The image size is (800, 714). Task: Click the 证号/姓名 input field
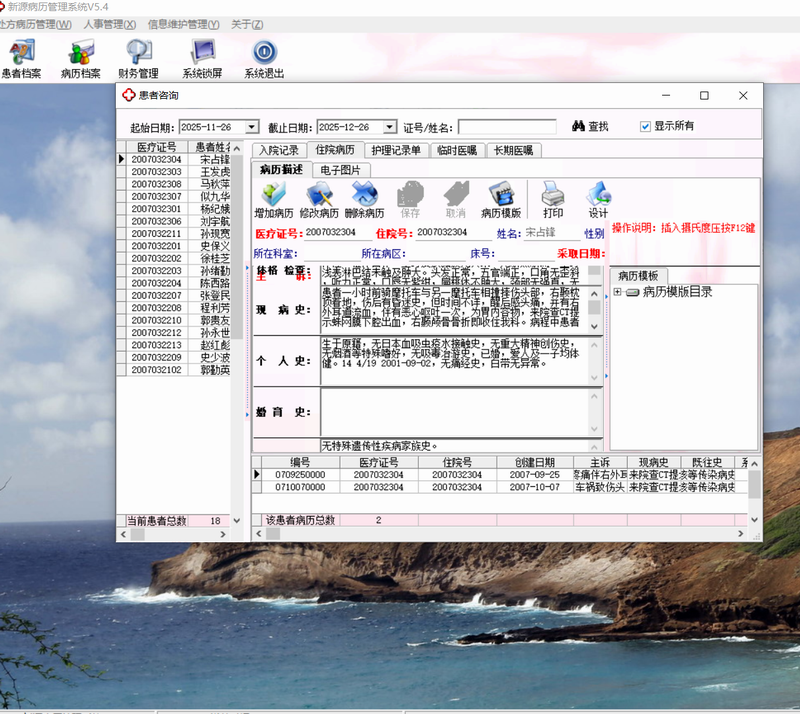coord(507,128)
